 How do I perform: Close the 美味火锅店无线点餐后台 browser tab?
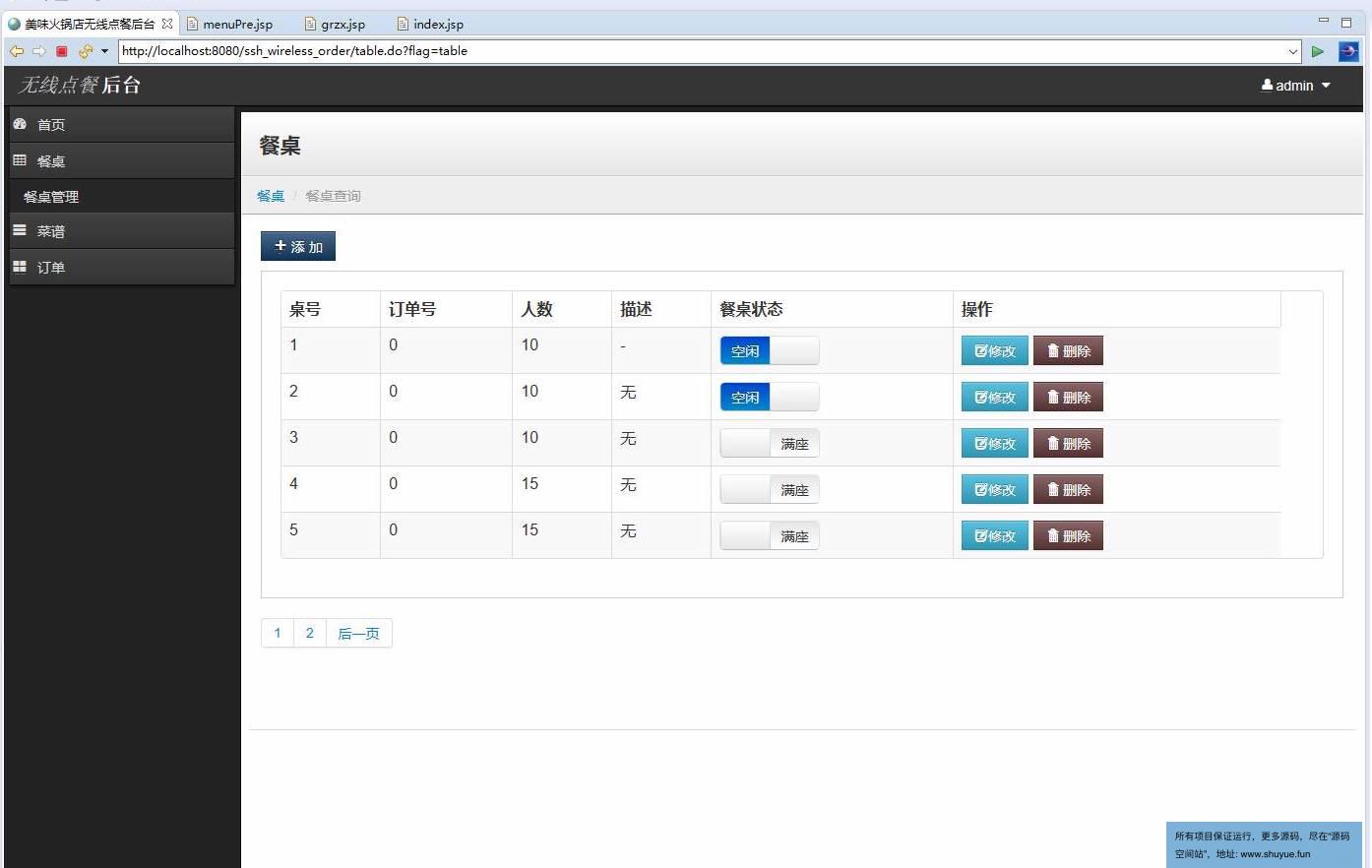click(x=167, y=24)
